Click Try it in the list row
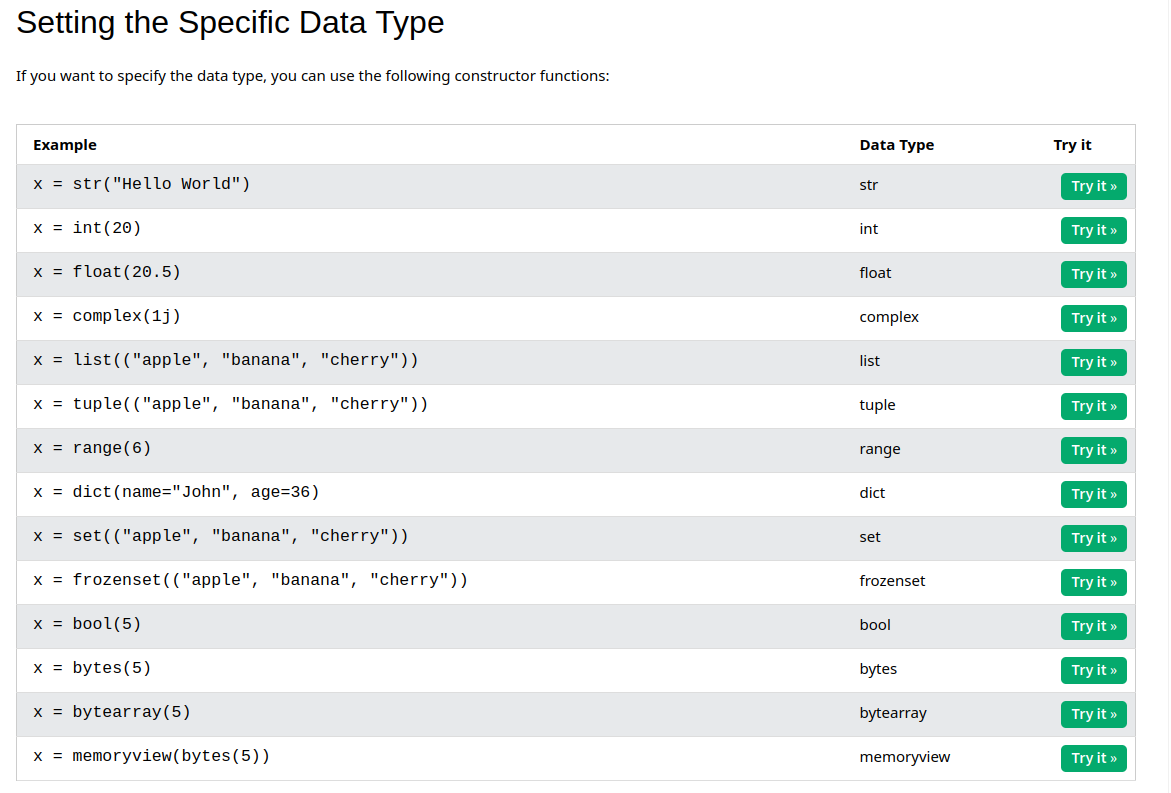Screen dimensions: 1171x793 pyautogui.click(x=1093, y=362)
